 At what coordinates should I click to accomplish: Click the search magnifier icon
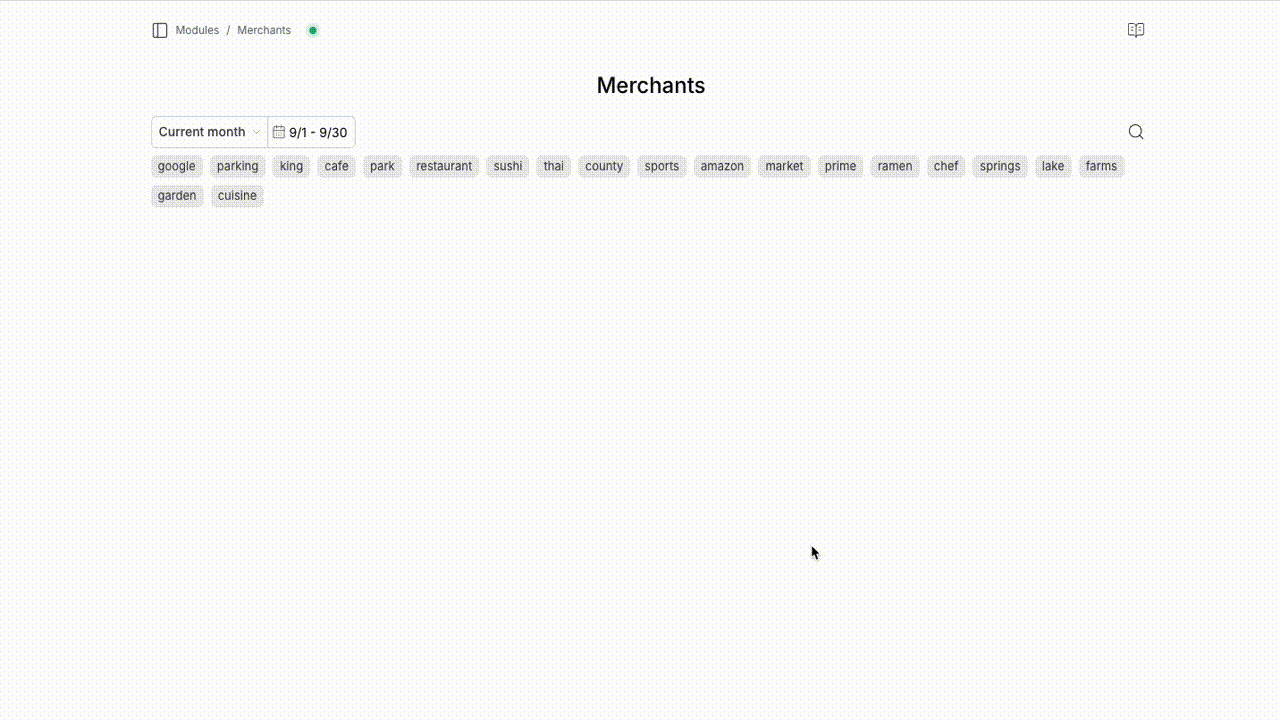pyautogui.click(x=1136, y=131)
